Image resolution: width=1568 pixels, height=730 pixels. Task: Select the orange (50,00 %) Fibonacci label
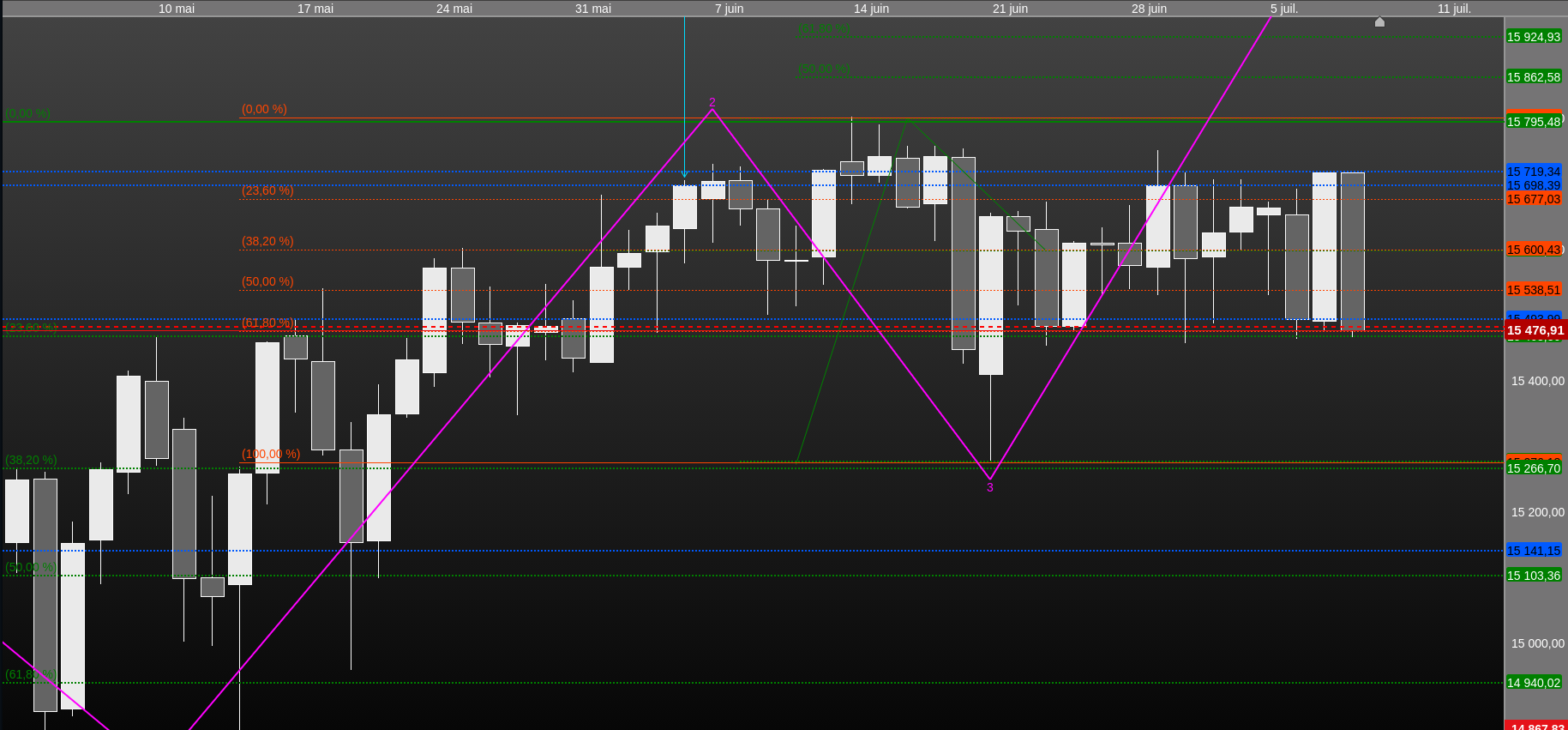tap(267, 281)
